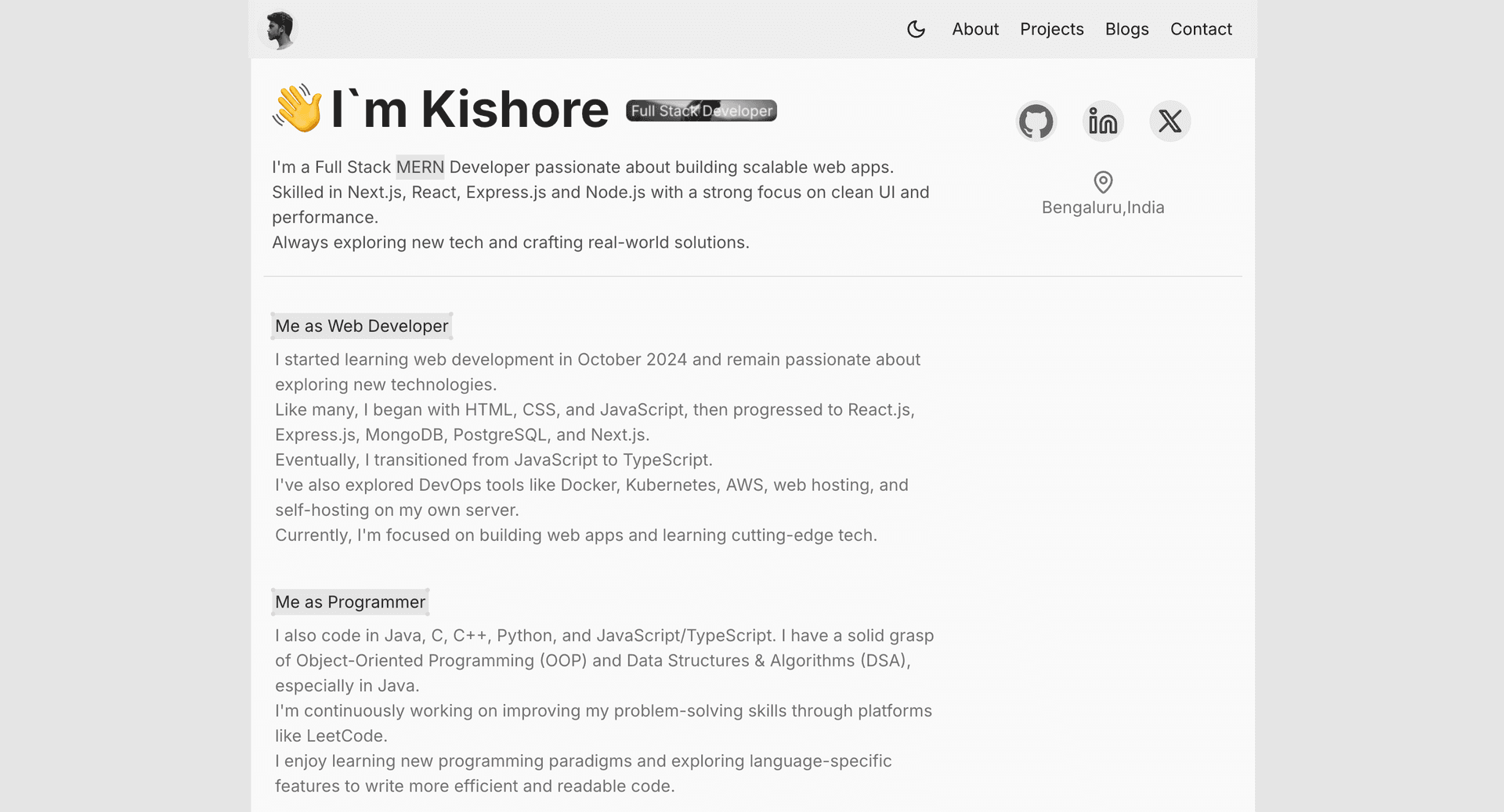Toggle dark mode using the moon icon
Image resolution: width=1504 pixels, height=812 pixels.
[916, 29]
